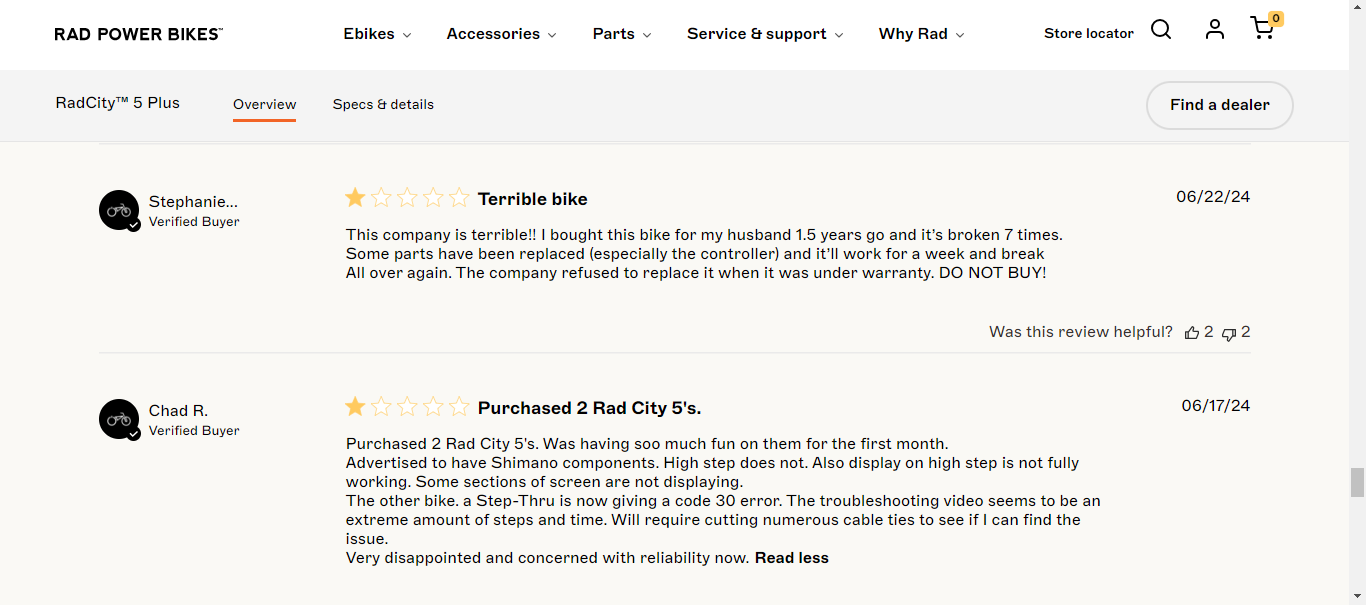Select the first star on Chad's rating
The height and width of the screenshot is (605, 1366).
point(355,406)
